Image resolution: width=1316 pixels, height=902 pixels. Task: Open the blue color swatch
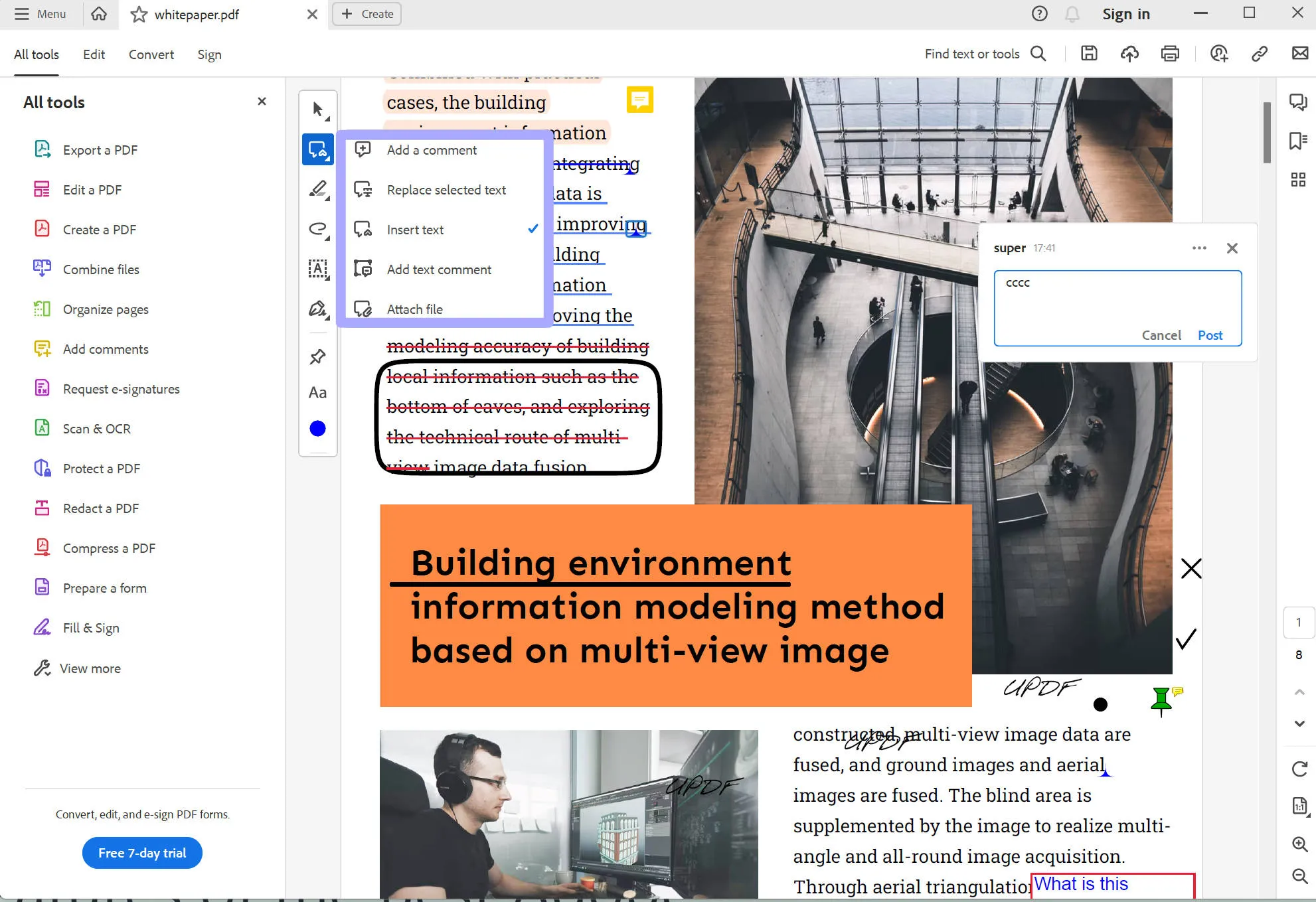[x=318, y=429]
